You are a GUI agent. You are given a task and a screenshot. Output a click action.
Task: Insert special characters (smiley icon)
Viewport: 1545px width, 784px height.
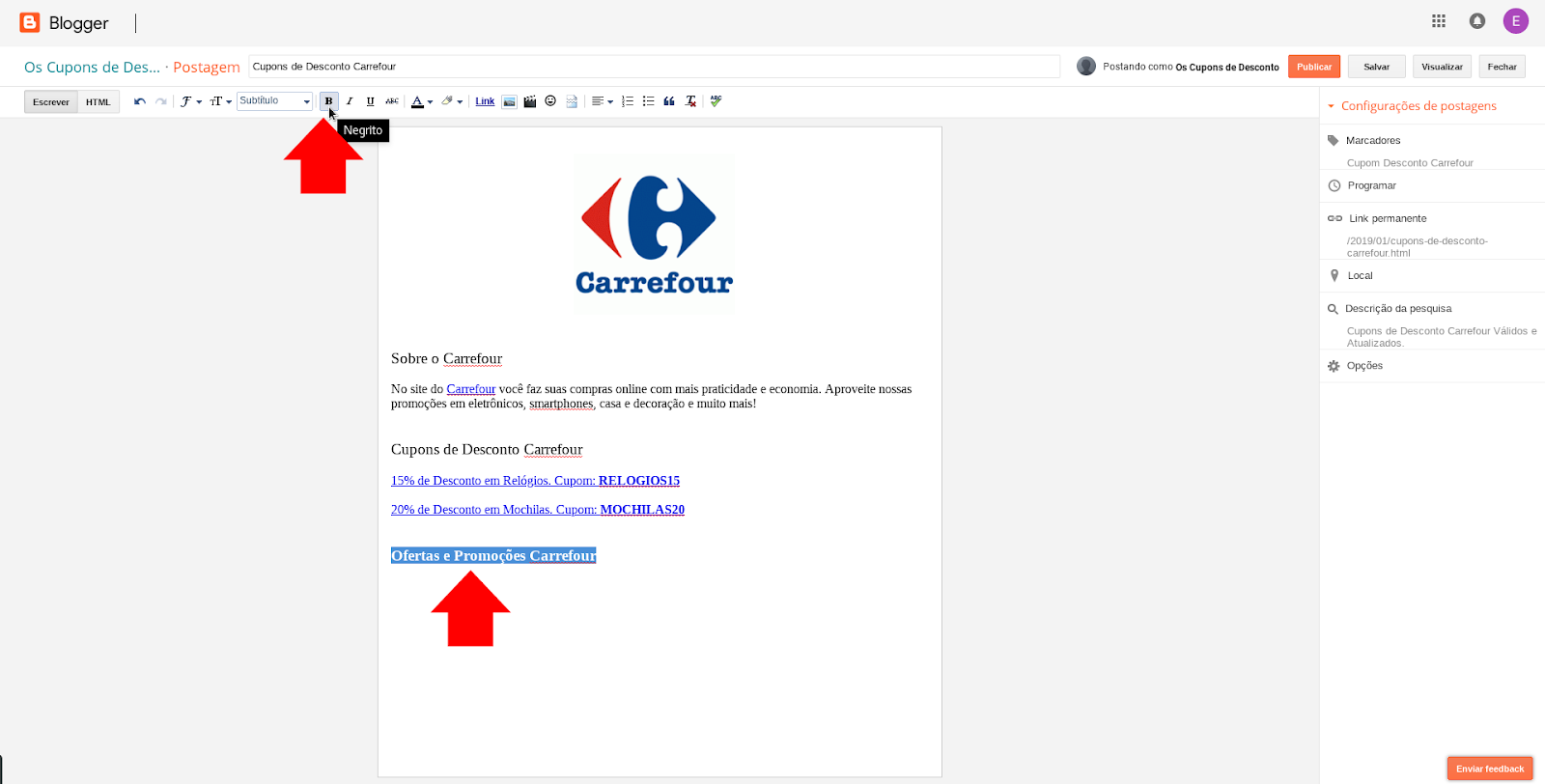[x=550, y=101]
